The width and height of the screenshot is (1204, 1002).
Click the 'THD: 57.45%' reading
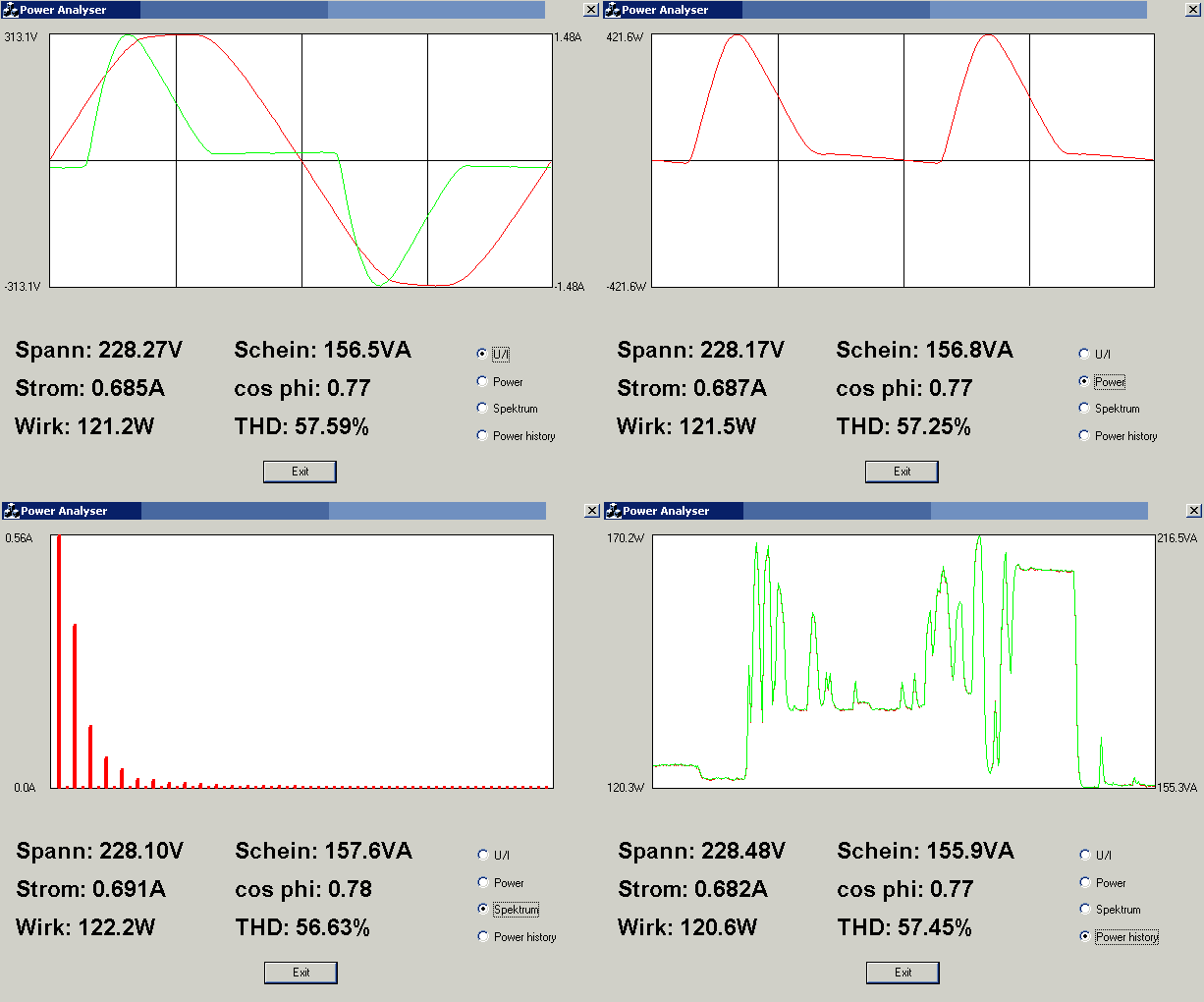(x=904, y=927)
